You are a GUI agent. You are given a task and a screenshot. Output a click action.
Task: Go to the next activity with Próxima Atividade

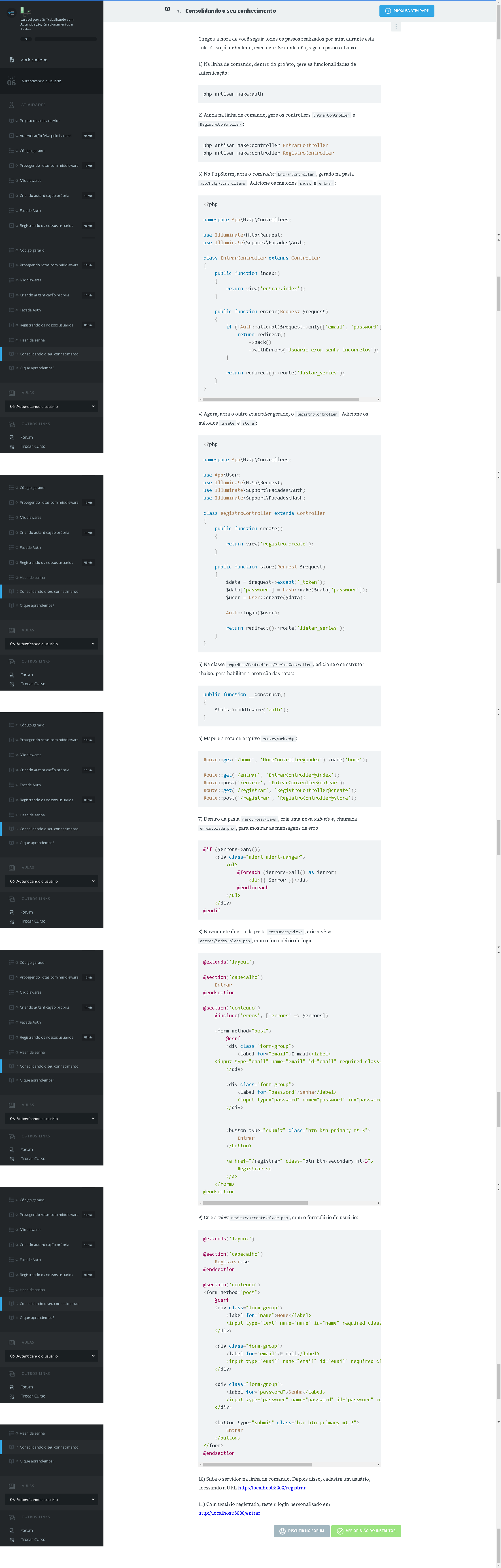(x=406, y=11)
